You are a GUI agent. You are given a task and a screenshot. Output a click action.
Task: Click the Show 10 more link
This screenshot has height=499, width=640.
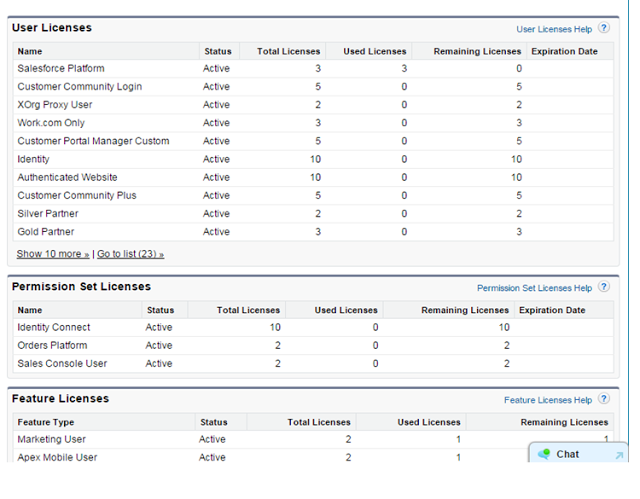coord(53,254)
